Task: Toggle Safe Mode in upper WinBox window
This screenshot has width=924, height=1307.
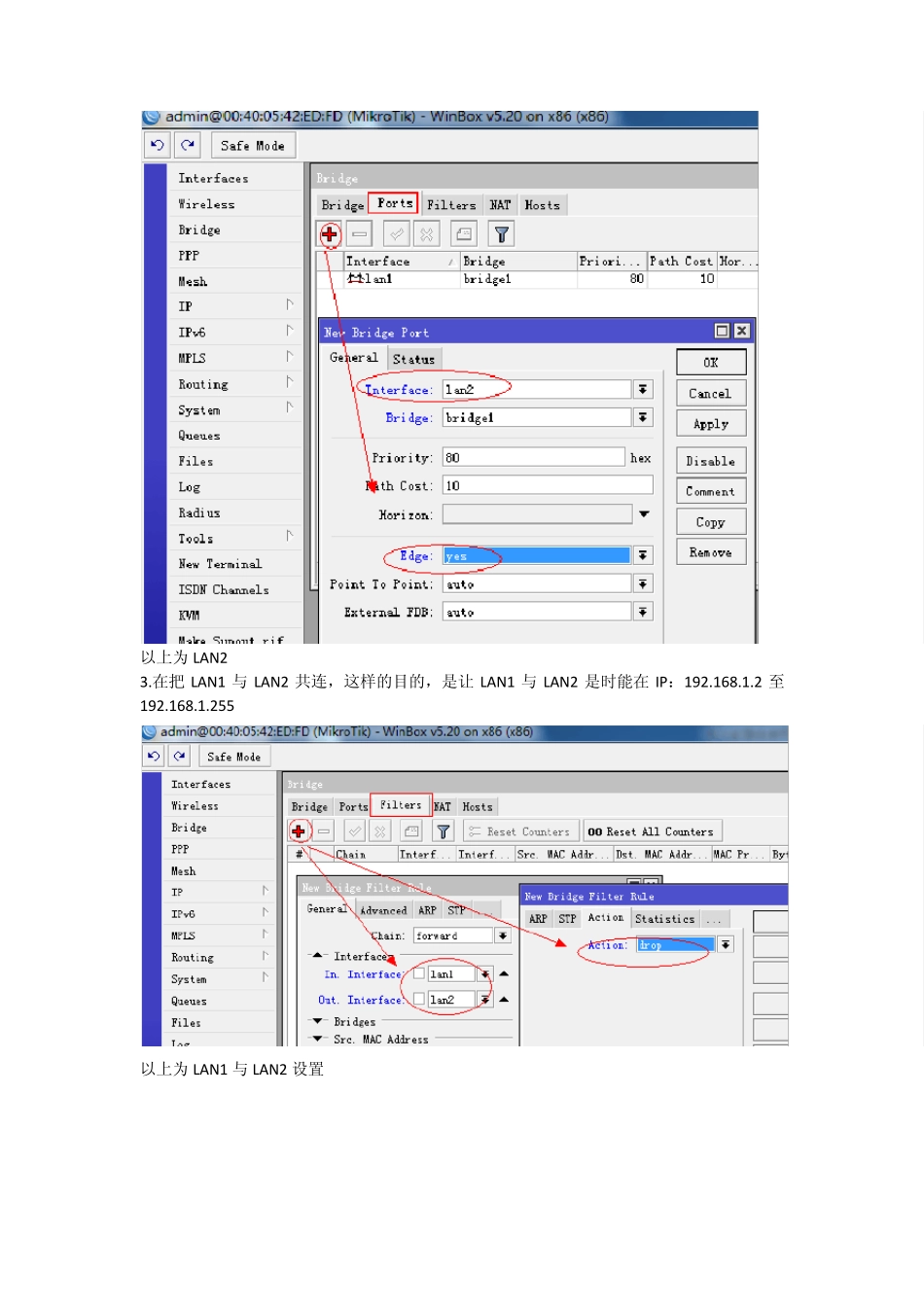Action: coord(253,145)
